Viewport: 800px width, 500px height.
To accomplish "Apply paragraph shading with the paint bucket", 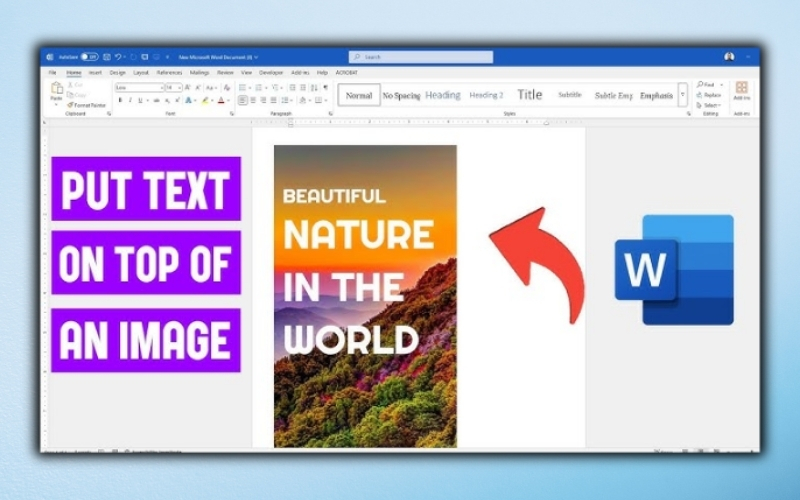I will coord(303,101).
